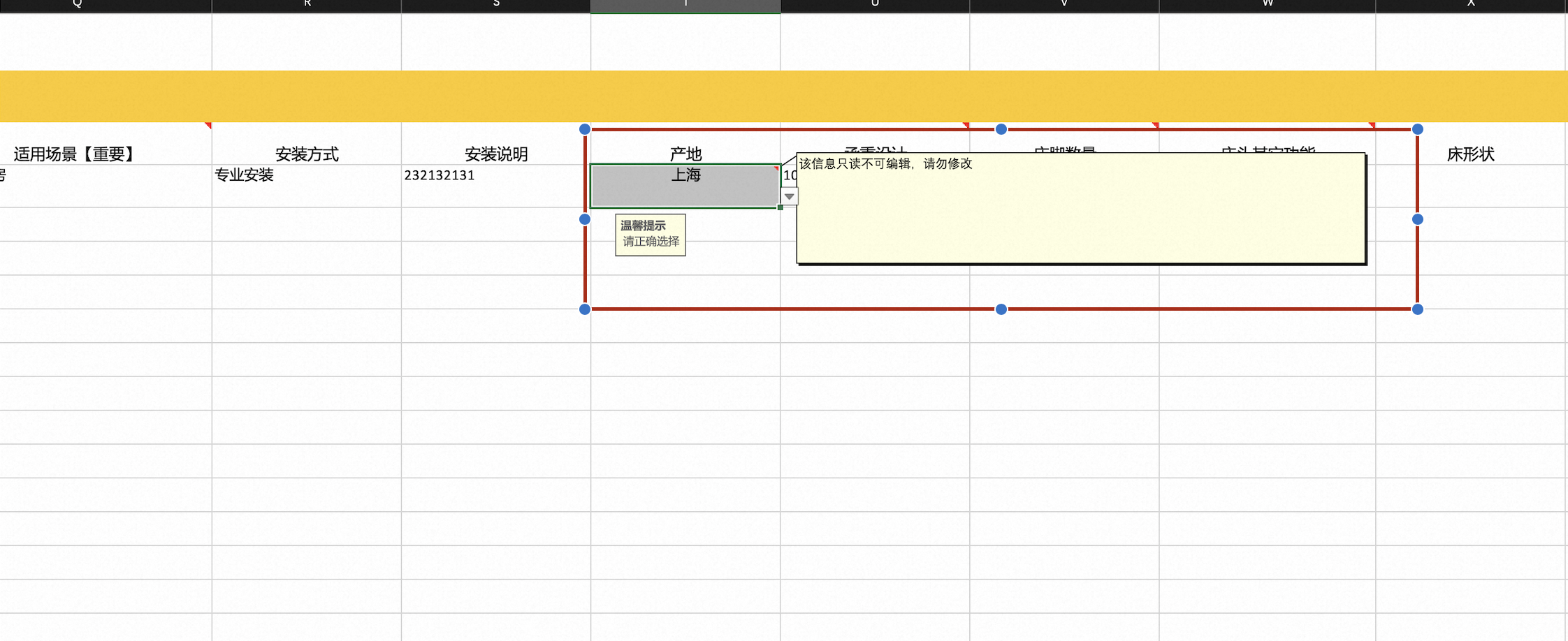Select the 232132131 cell
Viewport: 1568px width, 641px height.
(x=495, y=186)
